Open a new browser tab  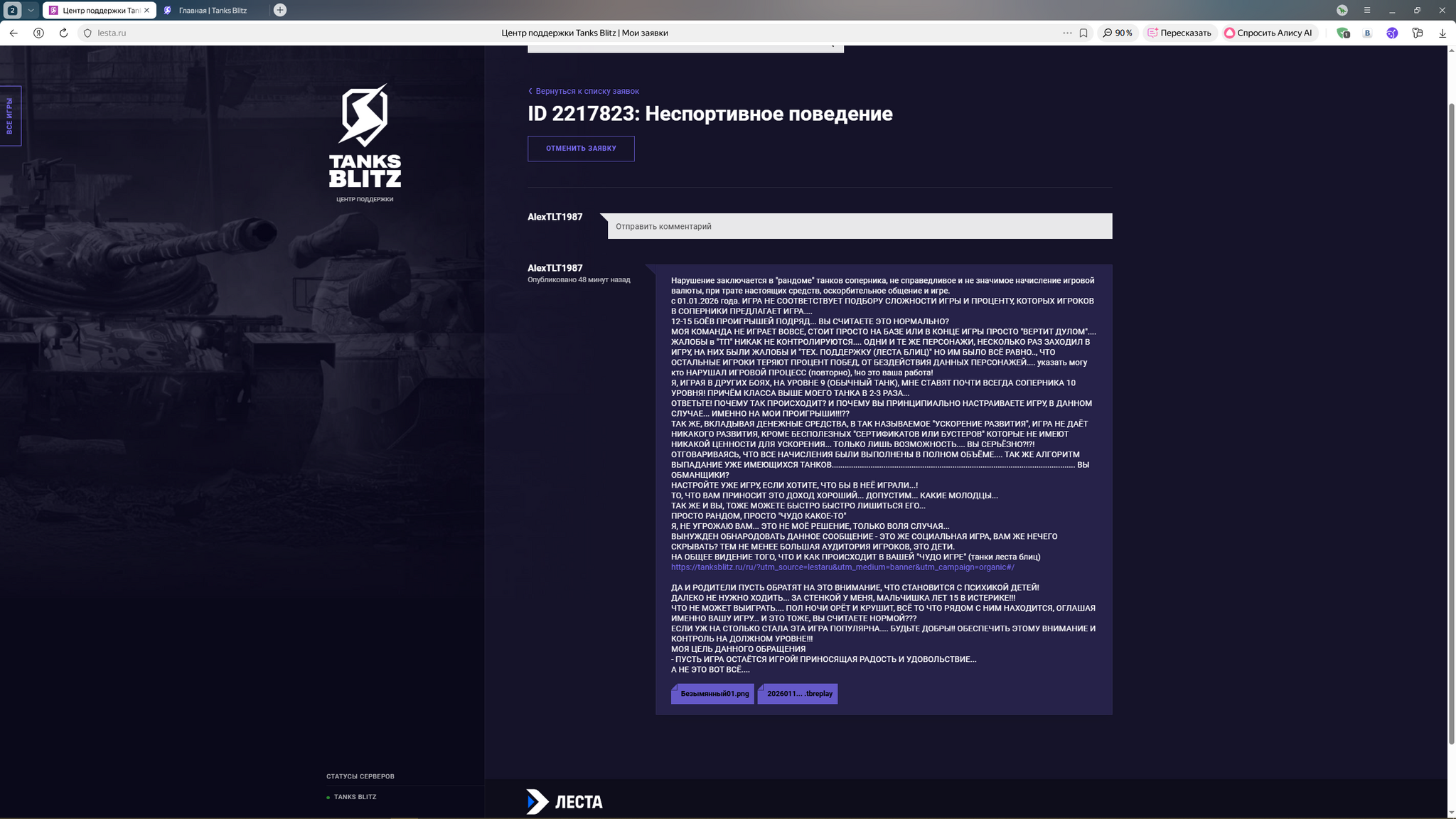(280, 10)
